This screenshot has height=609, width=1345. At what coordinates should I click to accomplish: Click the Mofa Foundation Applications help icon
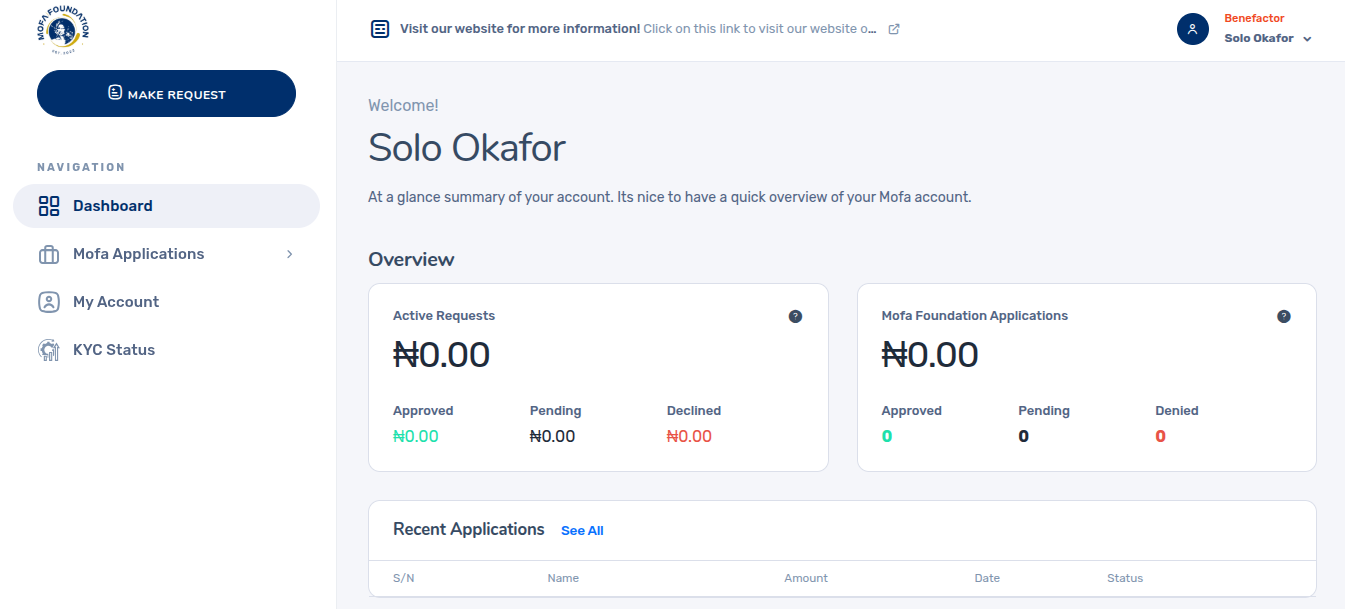(1284, 316)
